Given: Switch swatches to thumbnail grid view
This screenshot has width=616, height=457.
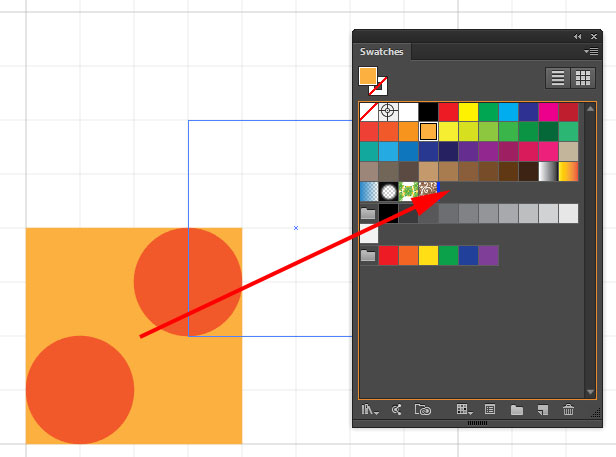Looking at the screenshot, I should (582, 78).
